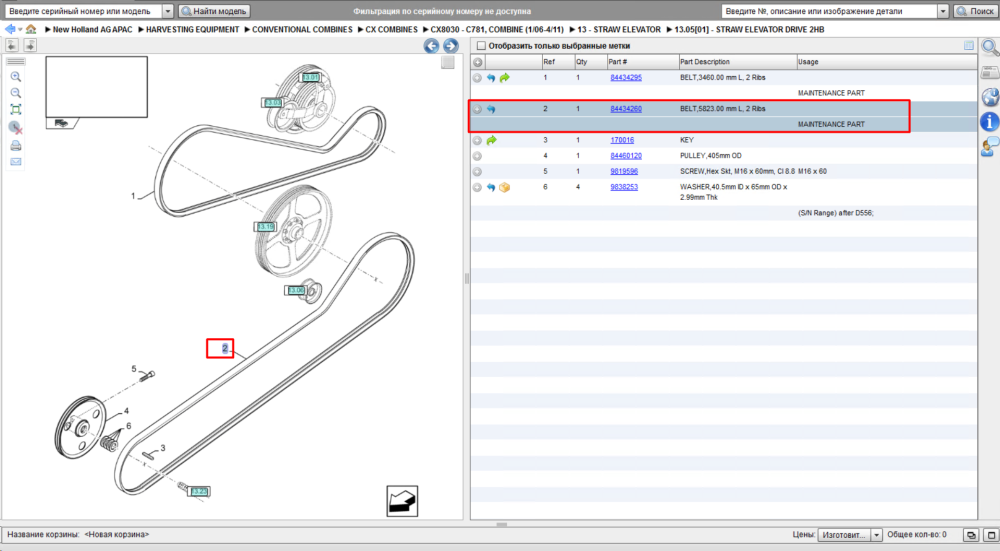Click the orange package icon on washer row
This screenshot has width=1000, height=551.
pyautogui.click(x=504, y=187)
